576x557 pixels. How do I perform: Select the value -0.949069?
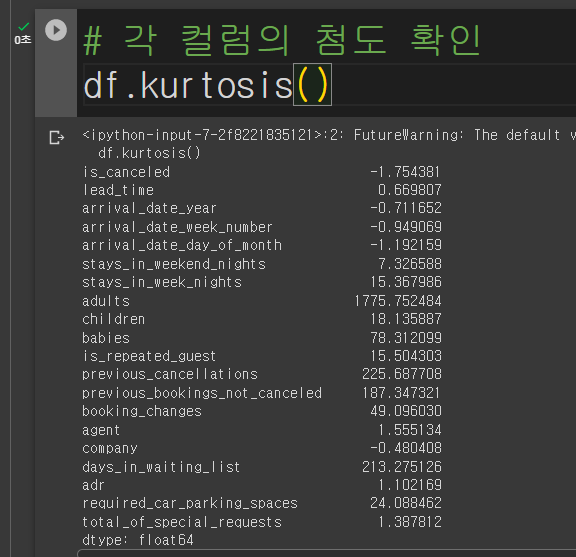(405, 227)
